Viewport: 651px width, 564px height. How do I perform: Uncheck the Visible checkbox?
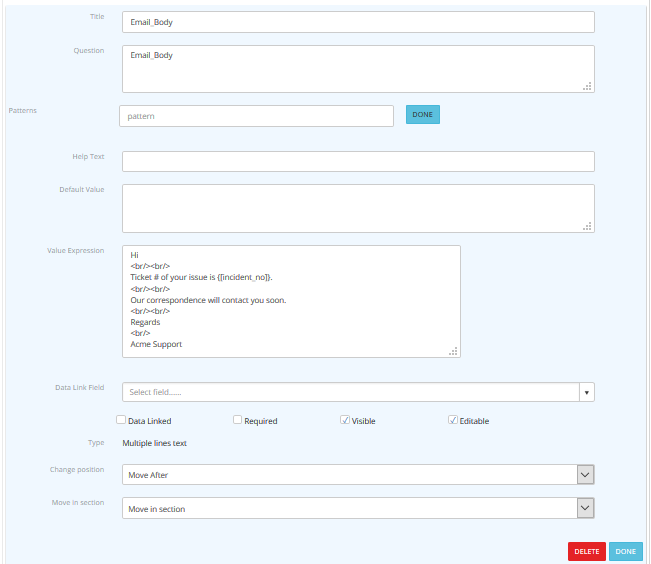click(345, 420)
